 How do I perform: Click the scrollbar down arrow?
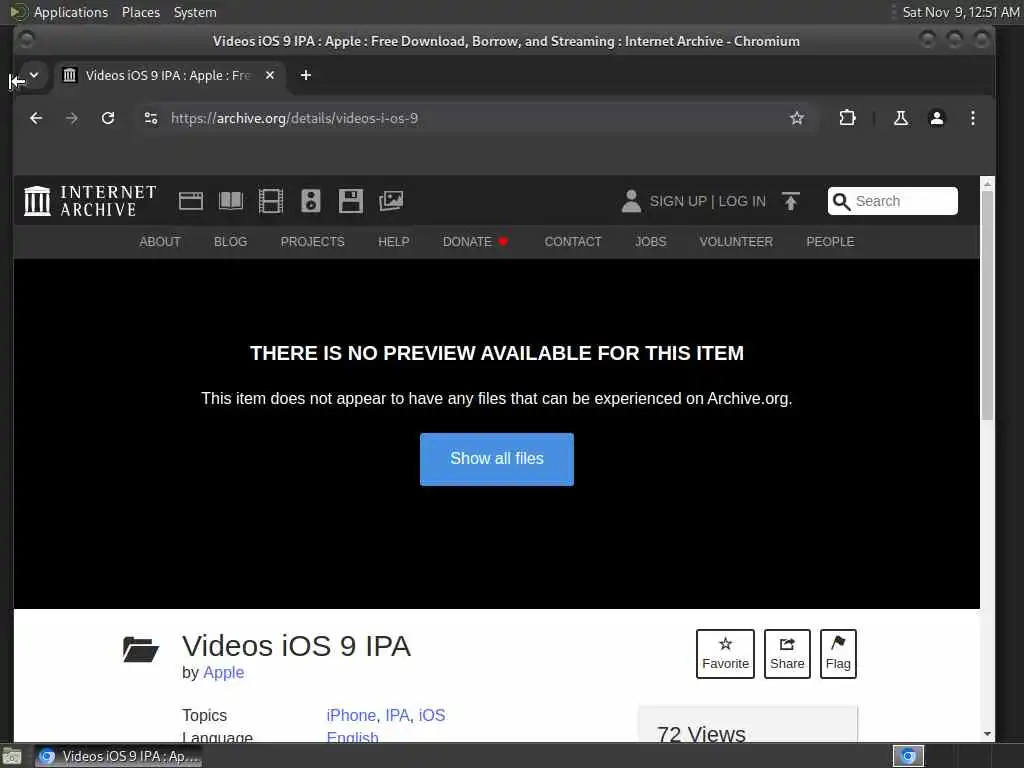point(987,734)
